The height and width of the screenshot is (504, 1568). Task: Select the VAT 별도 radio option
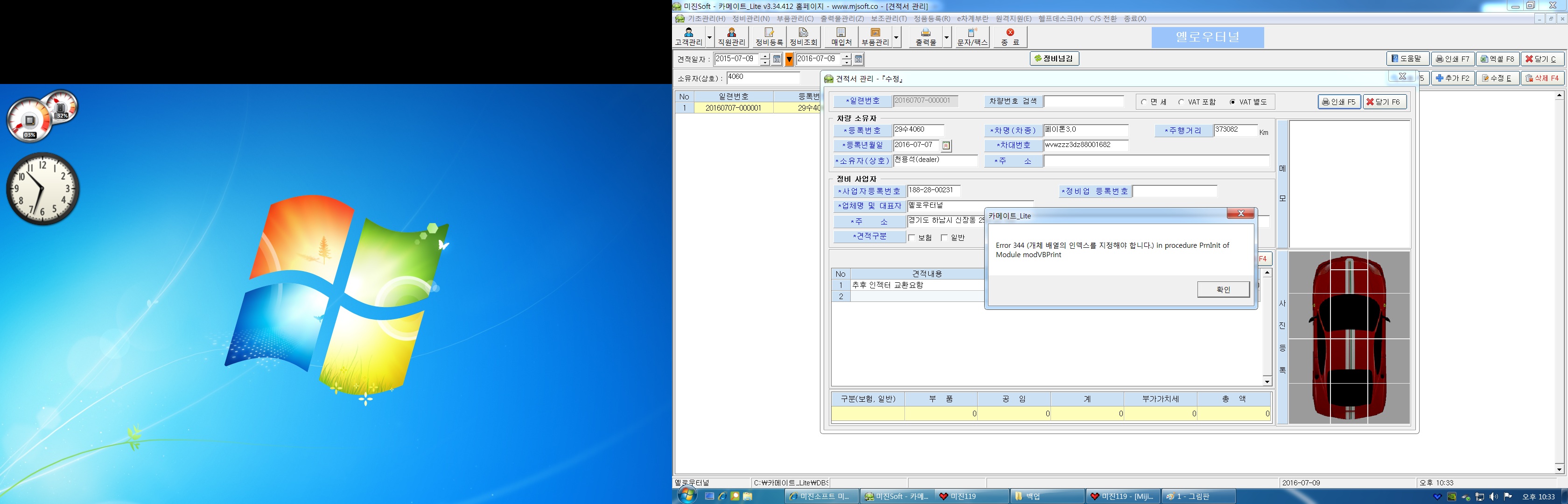coord(1248,102)
